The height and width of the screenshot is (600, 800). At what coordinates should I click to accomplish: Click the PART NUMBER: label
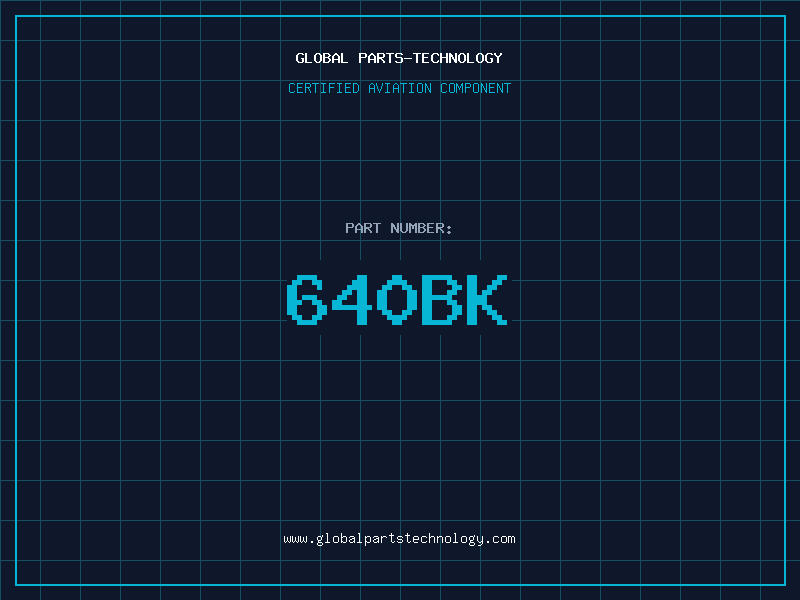pos(398,228)
